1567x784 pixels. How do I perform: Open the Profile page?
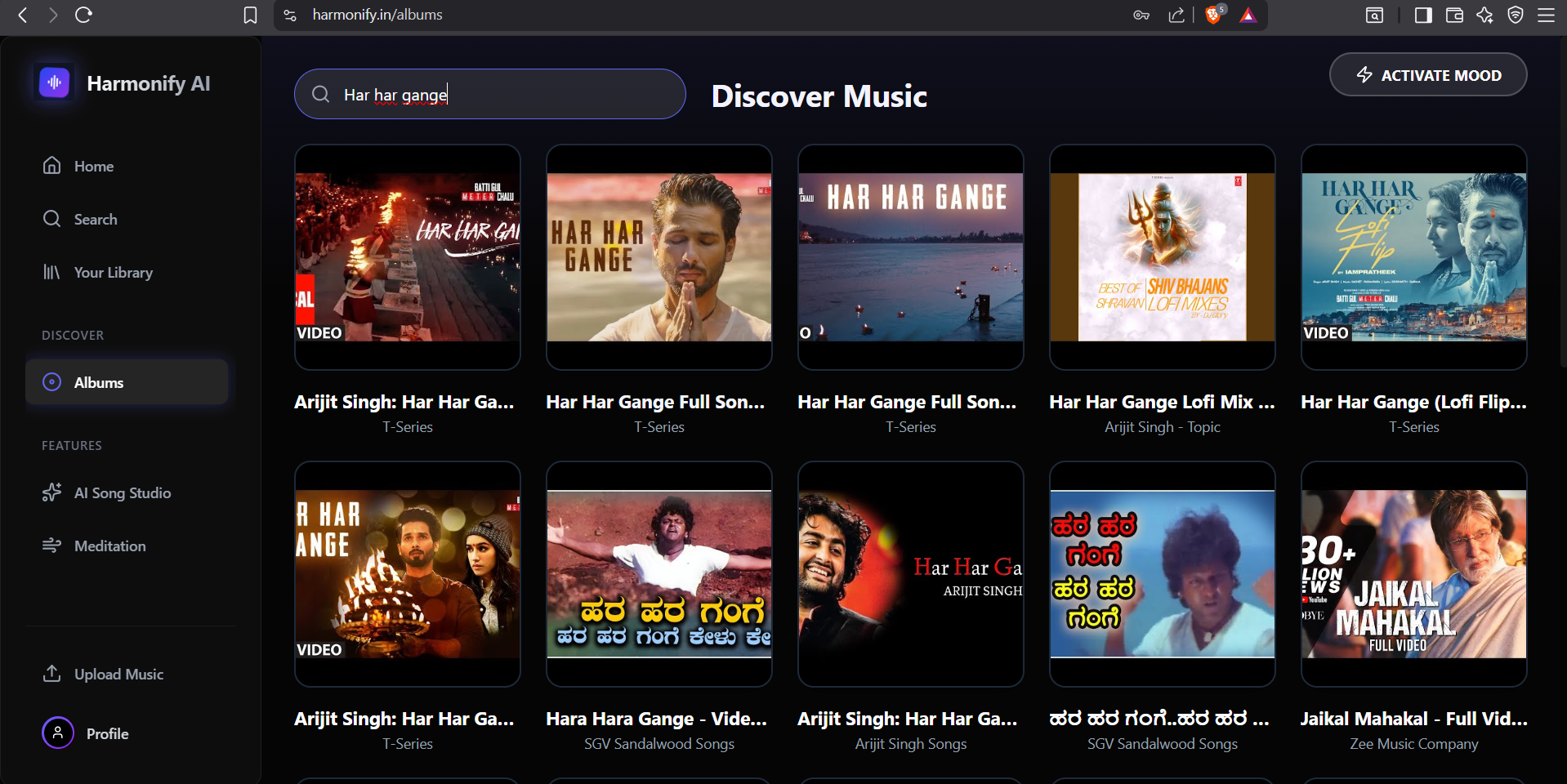pos(126,733)
